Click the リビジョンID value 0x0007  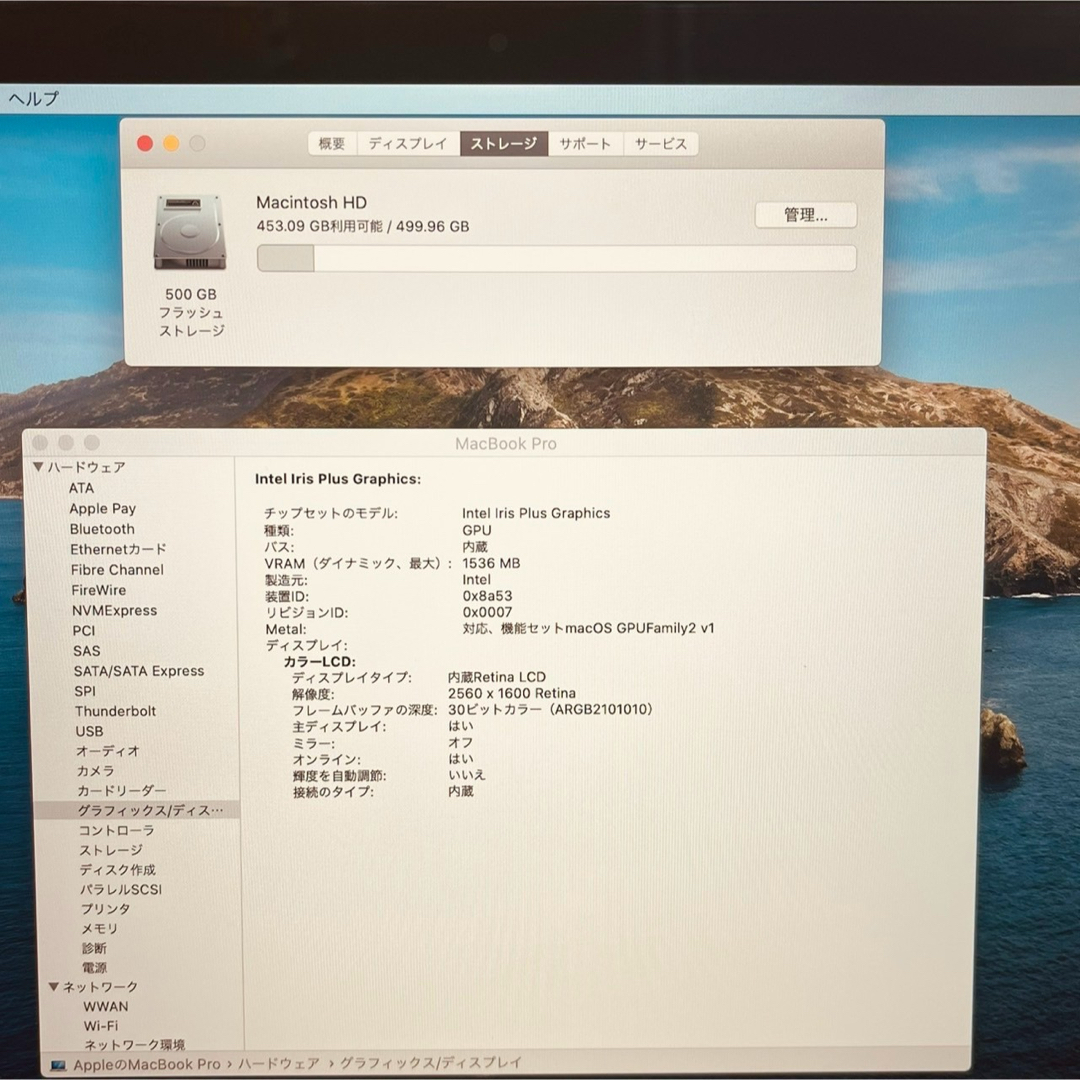pos(488,612)
